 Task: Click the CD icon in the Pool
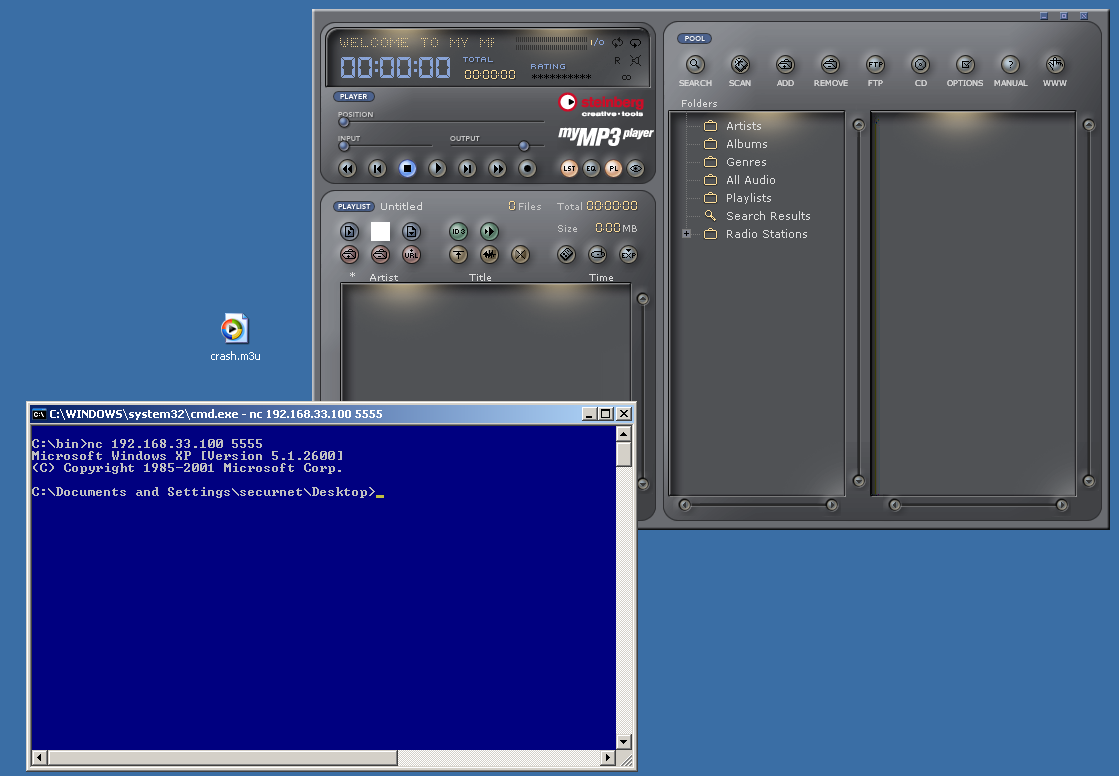pos(921,65)
